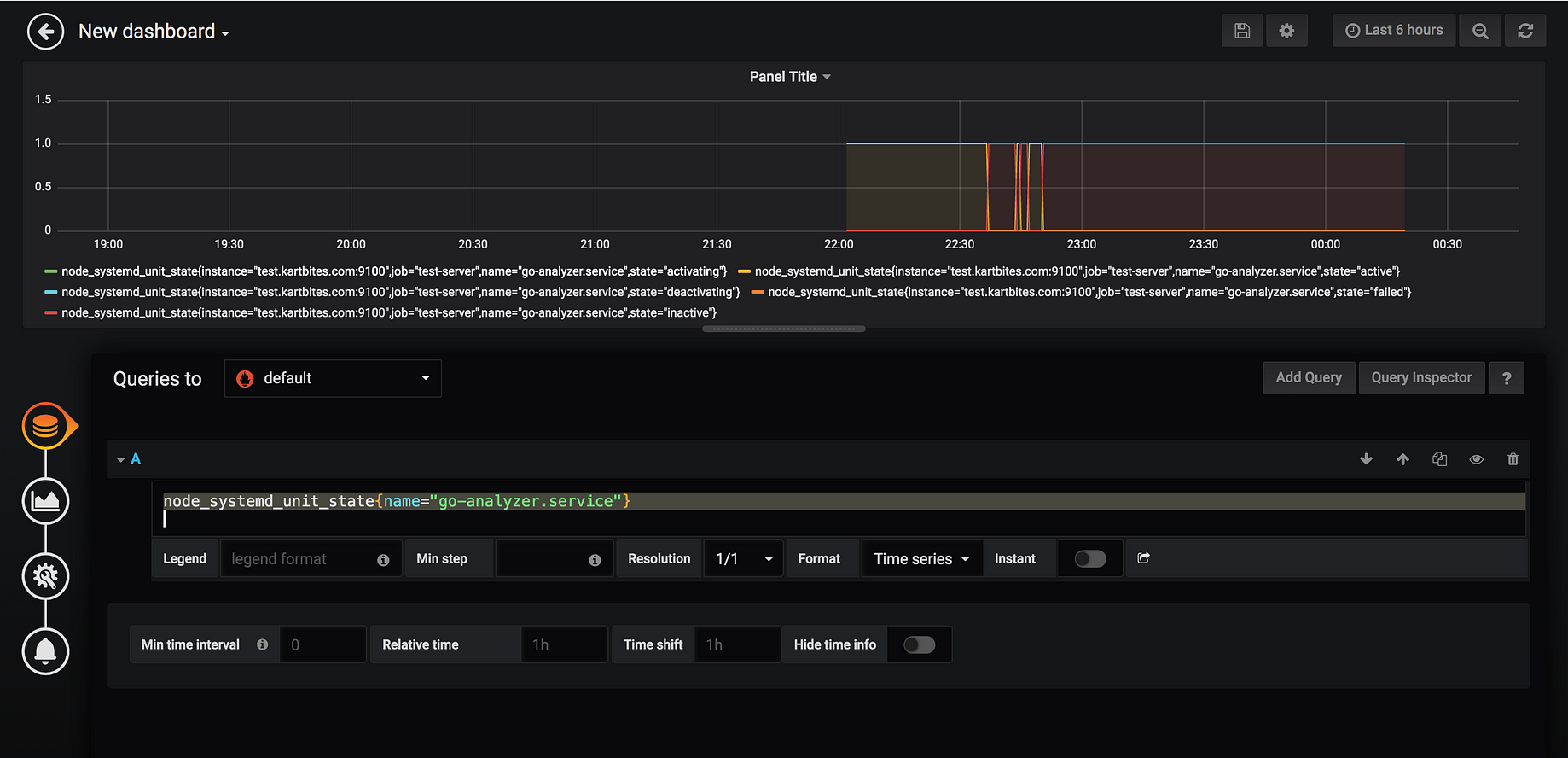The image size is (1568, 758).
Task: Open Last 6 hours time picker
Action: tap(1394, 31)
